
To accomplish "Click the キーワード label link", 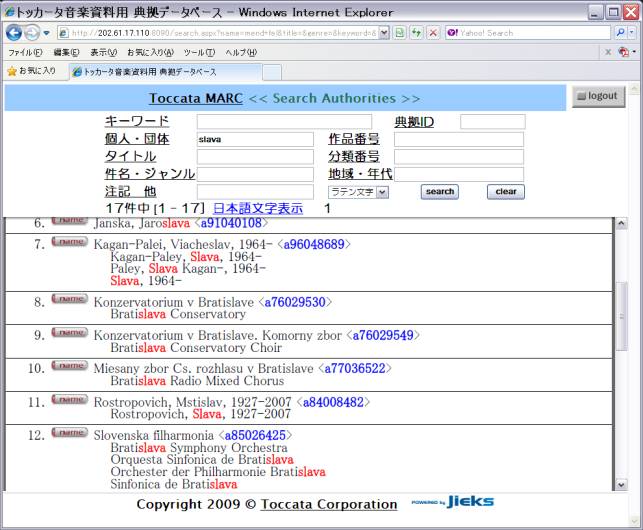I will [137, 121].
